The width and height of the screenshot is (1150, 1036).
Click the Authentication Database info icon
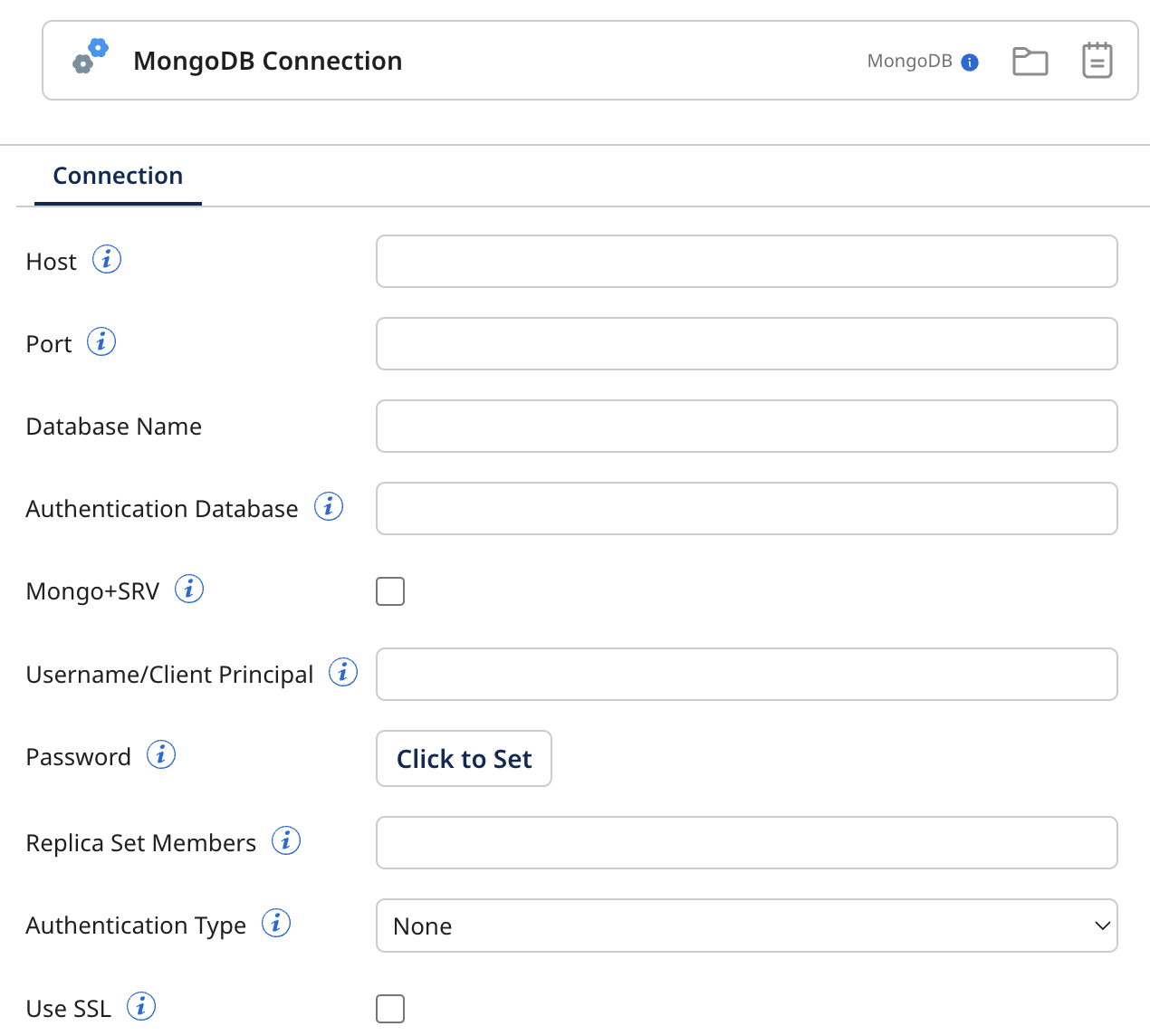[329, 506]
